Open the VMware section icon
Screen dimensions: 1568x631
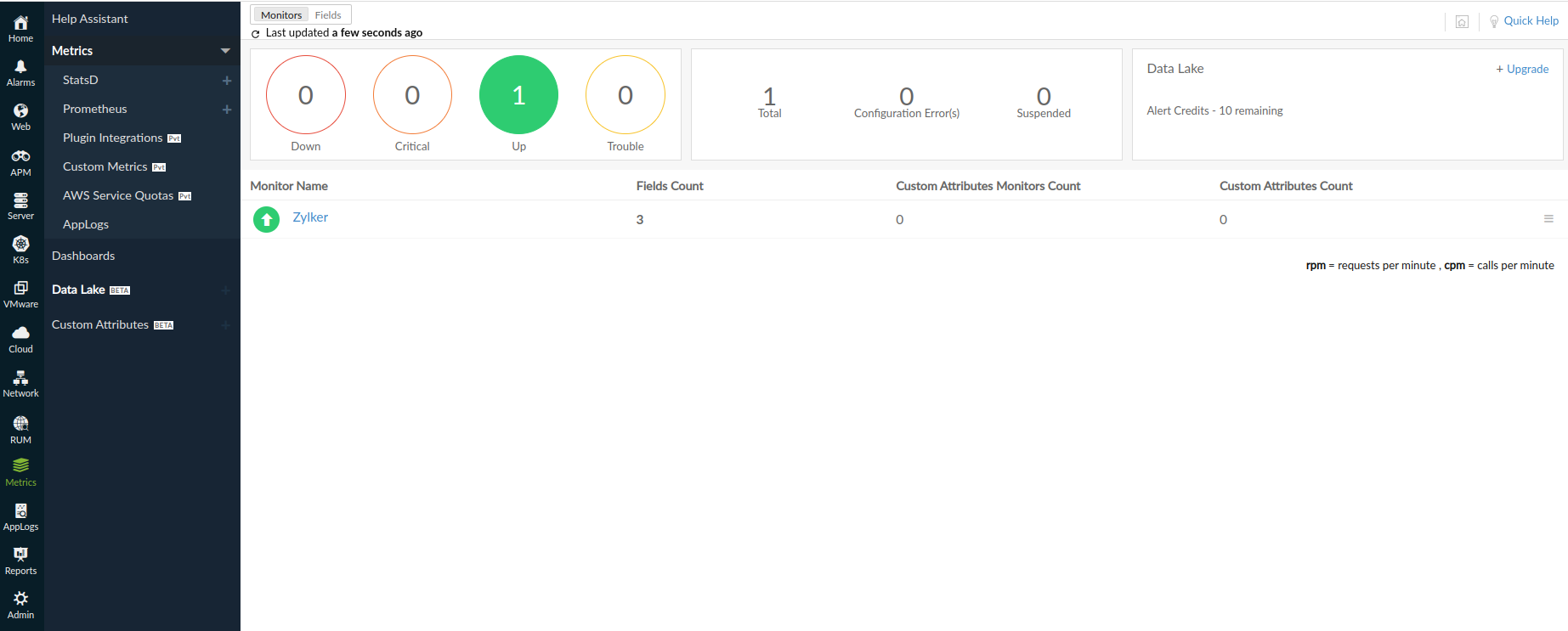[x=20, y=295]
